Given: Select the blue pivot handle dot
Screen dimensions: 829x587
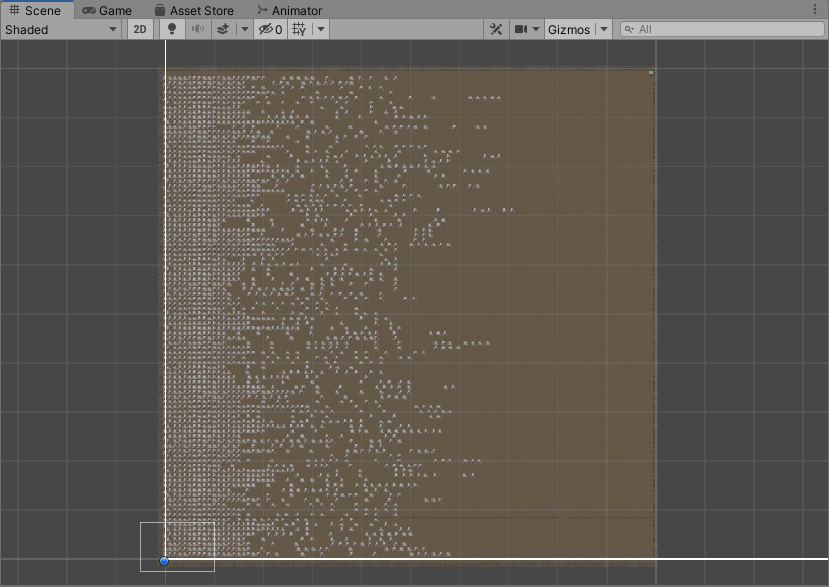Looking at the screenshot, I should click(x=164, y=561).
